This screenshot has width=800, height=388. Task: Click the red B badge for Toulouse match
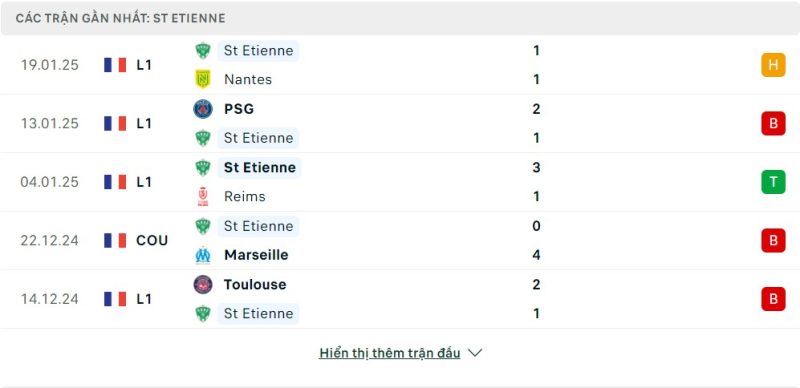point(773,299)
